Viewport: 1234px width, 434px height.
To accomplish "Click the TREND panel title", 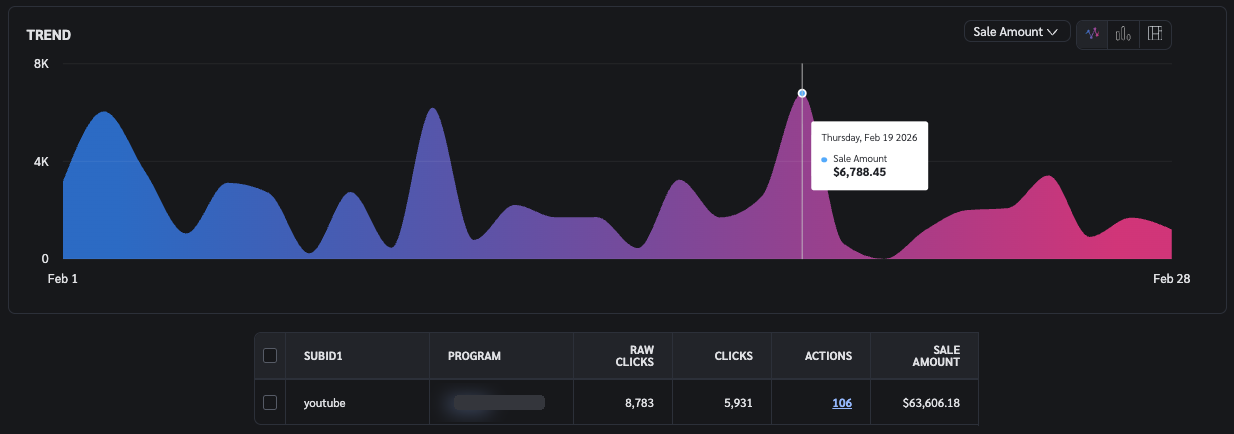I will click(49, 35).
